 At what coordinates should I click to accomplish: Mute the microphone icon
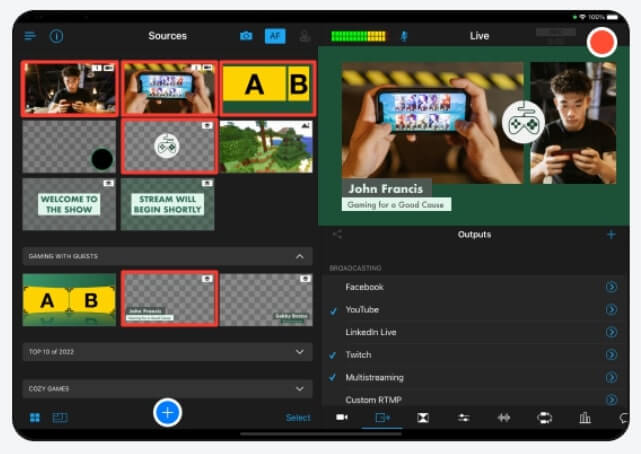click(404, 36)
